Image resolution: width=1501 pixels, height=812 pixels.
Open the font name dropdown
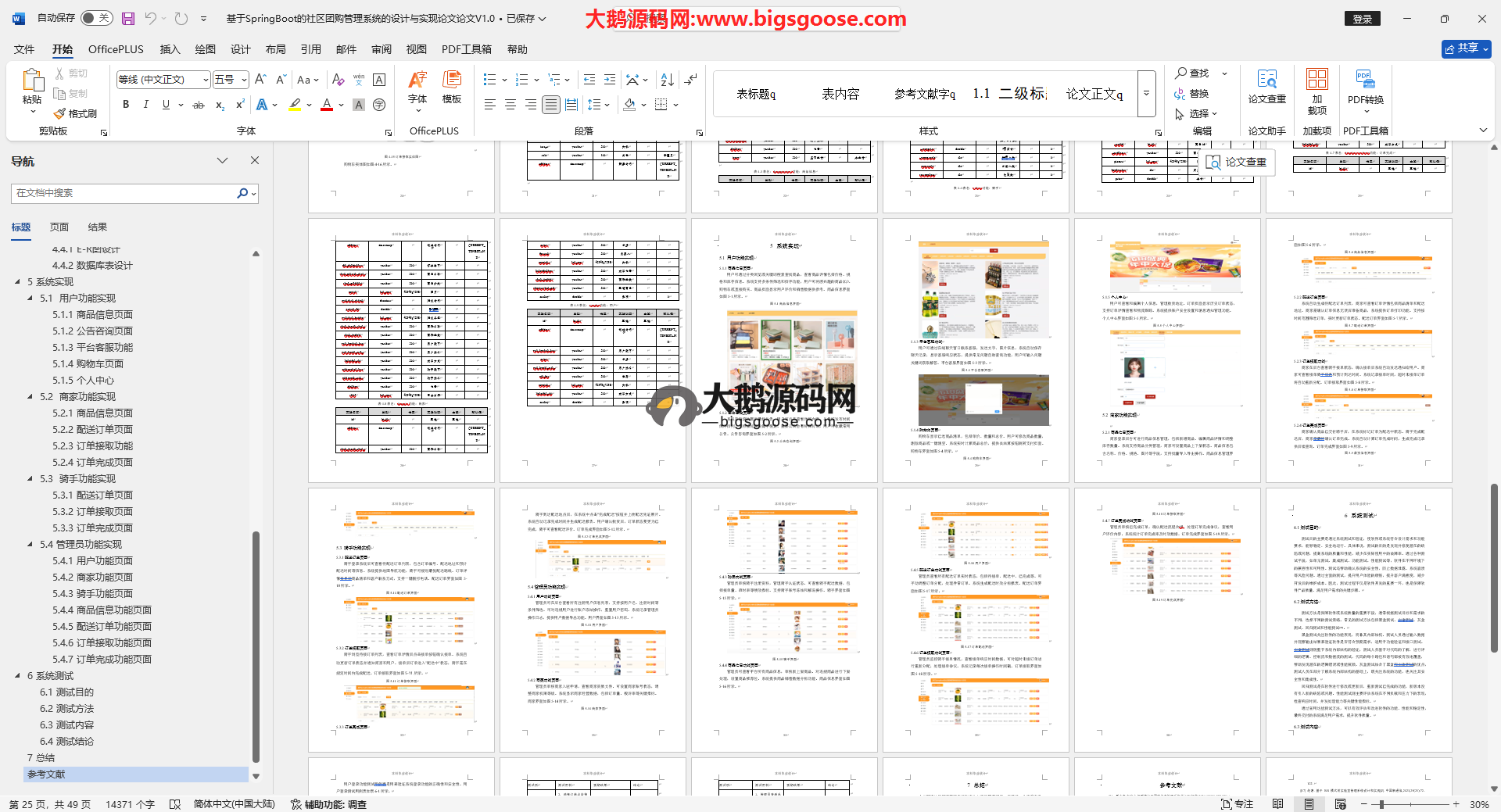(206, 80)
